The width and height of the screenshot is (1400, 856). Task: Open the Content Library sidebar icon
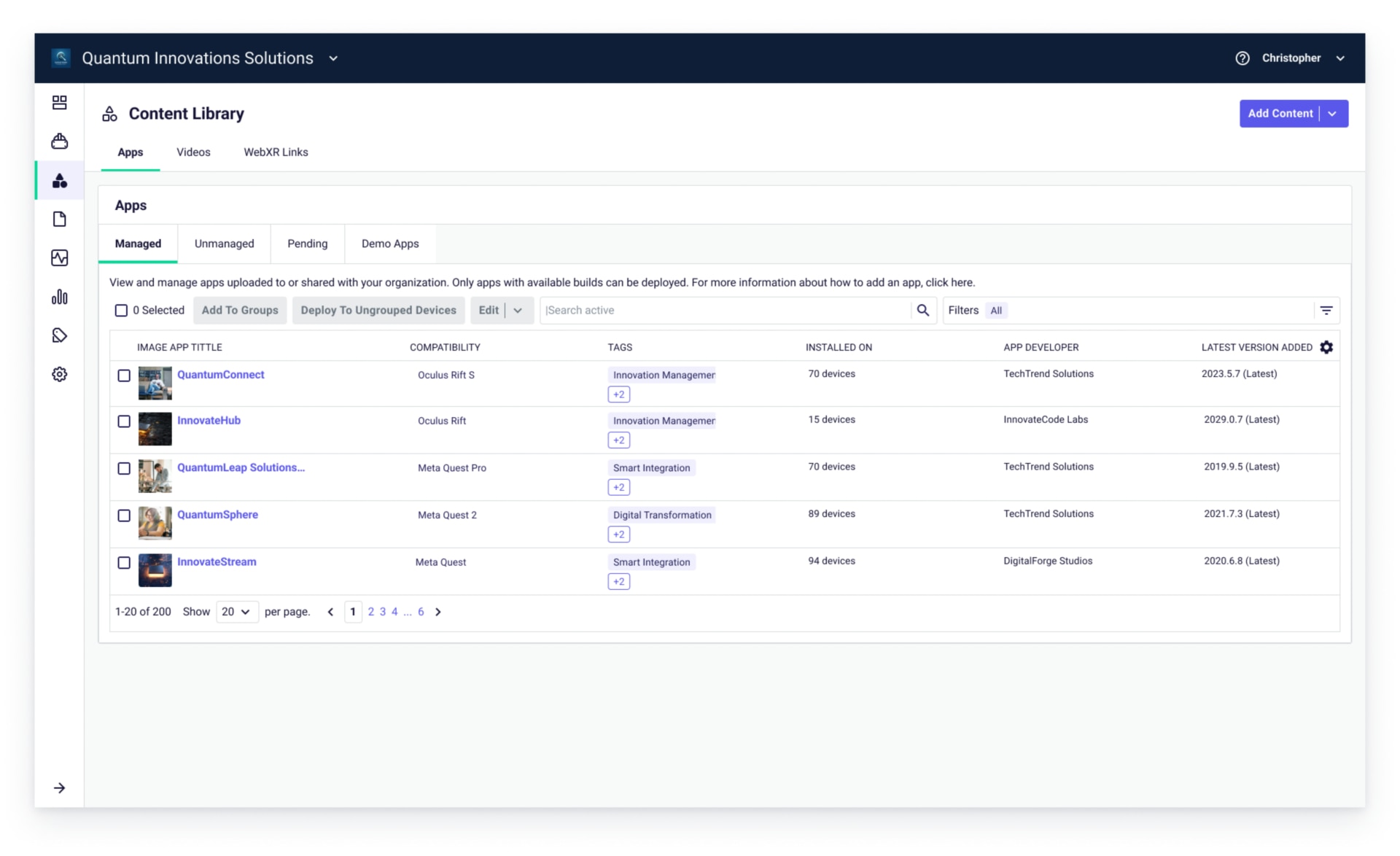(59, 180)
